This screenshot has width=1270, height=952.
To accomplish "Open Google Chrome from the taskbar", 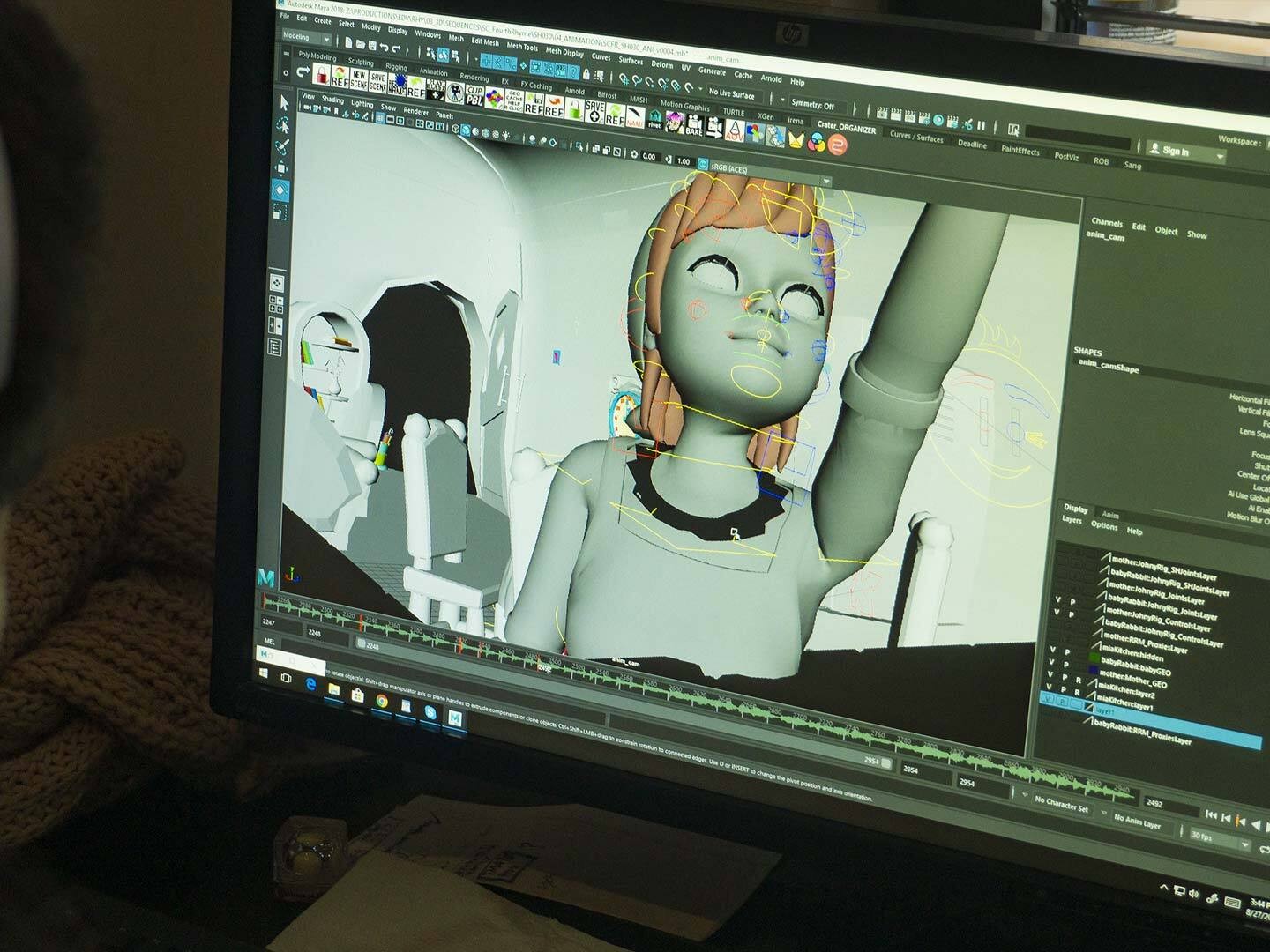I will tap(382, 701).
